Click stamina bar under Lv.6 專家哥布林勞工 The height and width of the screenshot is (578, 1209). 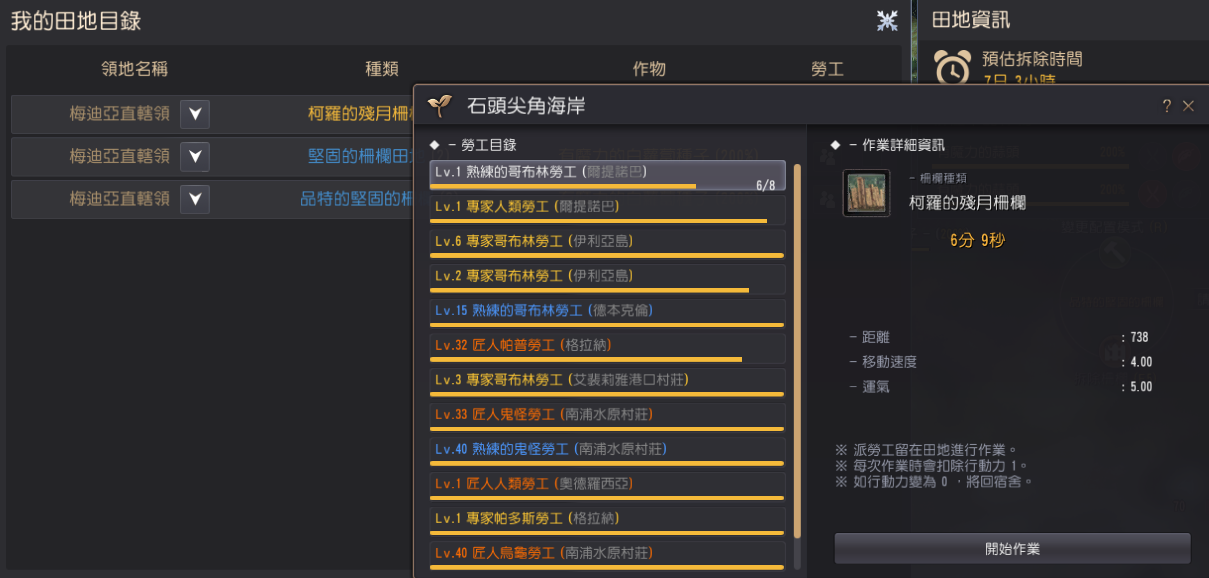tap(608, 255)
